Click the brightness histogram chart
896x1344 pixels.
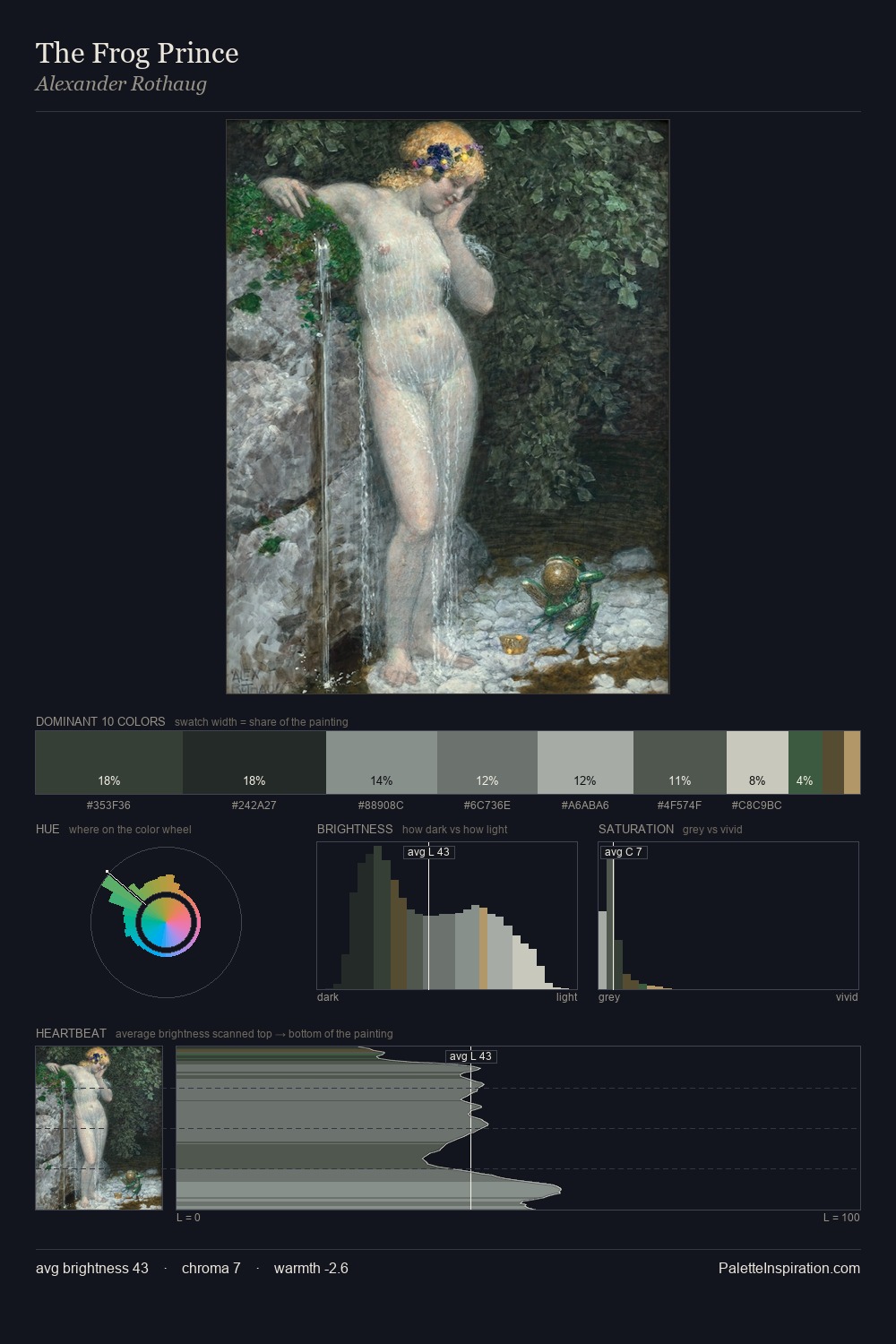pos(447,916)
